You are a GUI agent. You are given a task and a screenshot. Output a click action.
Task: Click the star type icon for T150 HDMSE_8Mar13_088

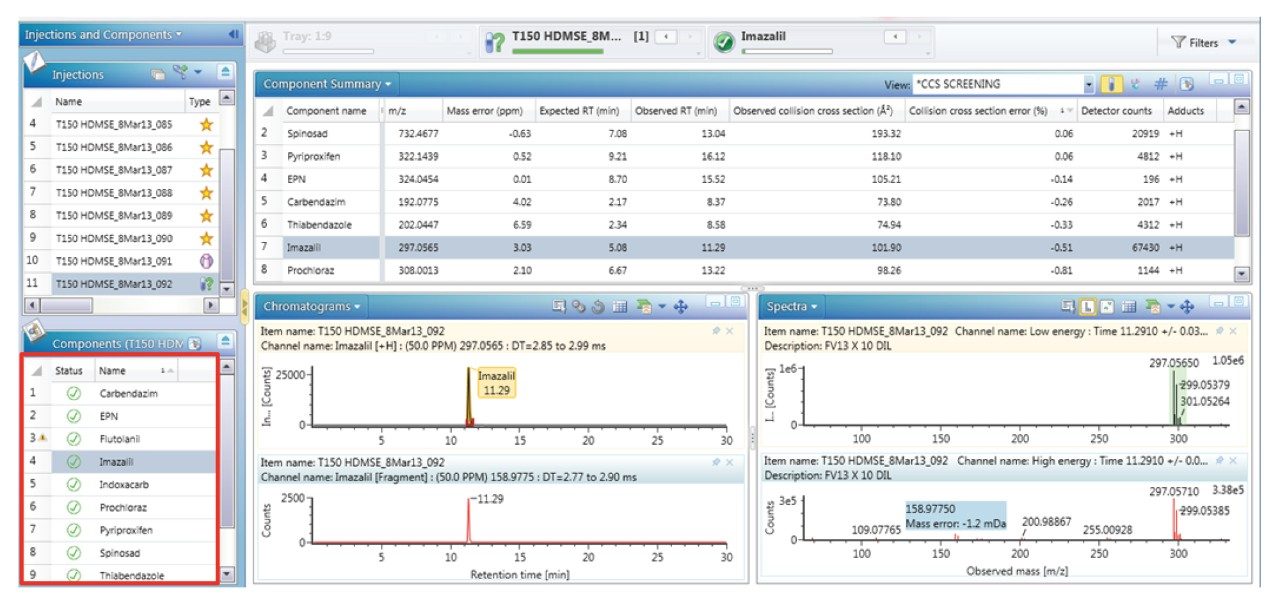(207, 192)
